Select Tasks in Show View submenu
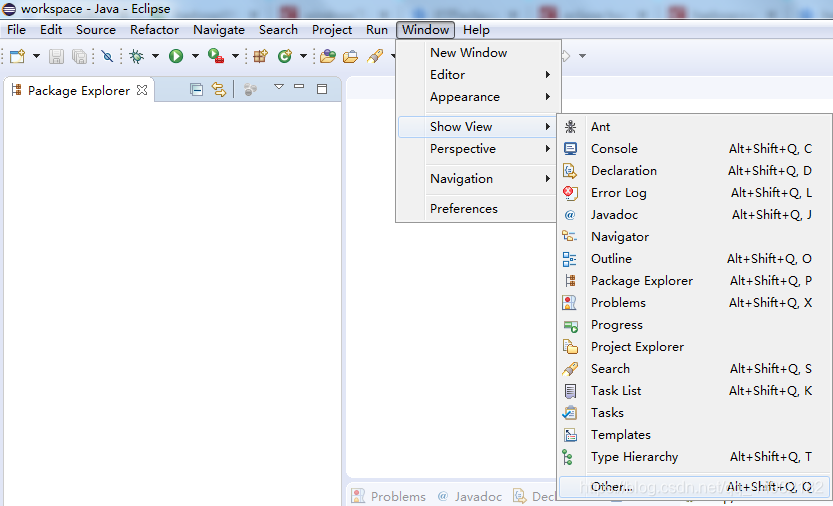This screenshot has height=506, width=833. click(694, 413)
